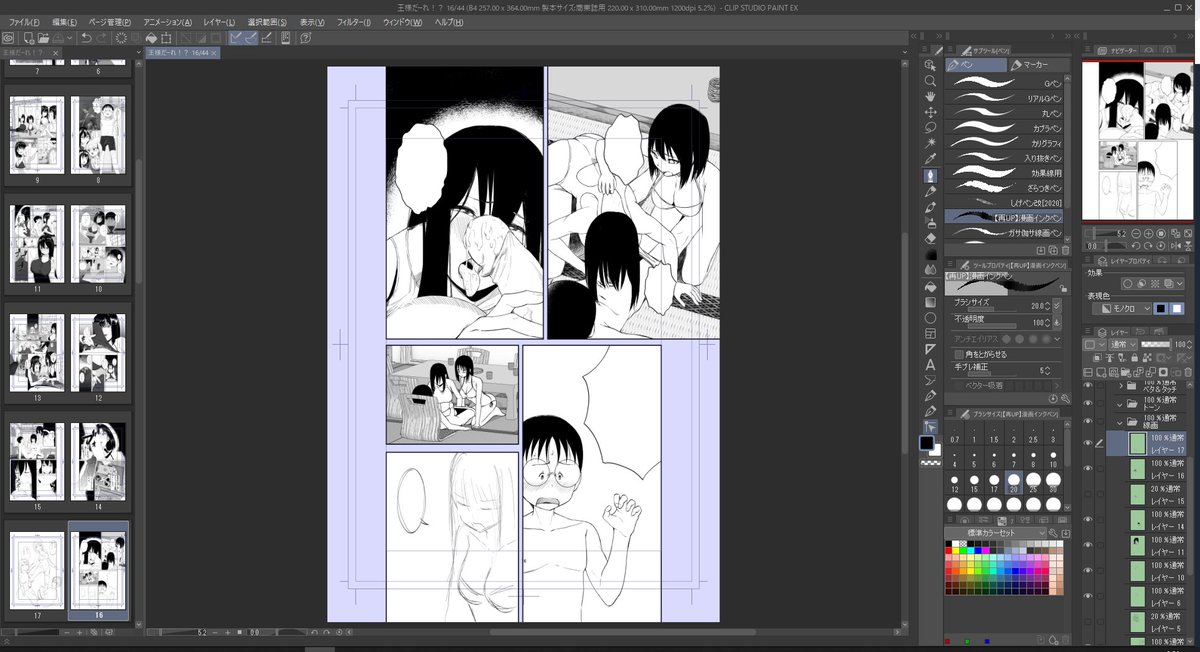1200x652 pixels.
Task: Select the Fill bucket tool
Action: [x=930, y=286]
